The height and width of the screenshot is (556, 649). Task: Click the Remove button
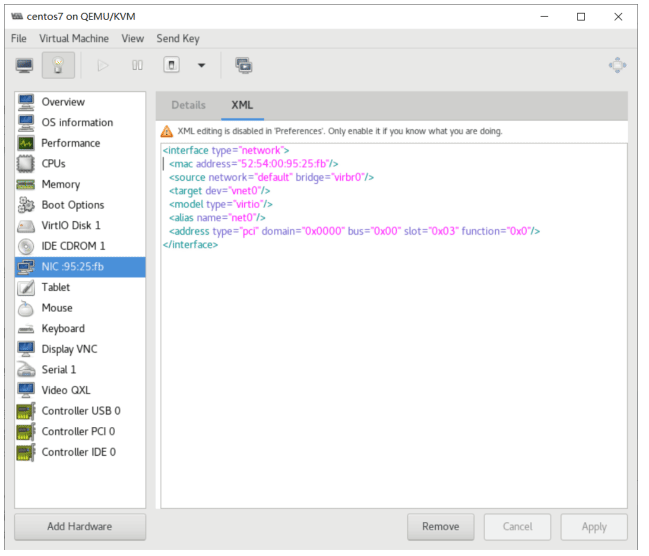[440, 527]
